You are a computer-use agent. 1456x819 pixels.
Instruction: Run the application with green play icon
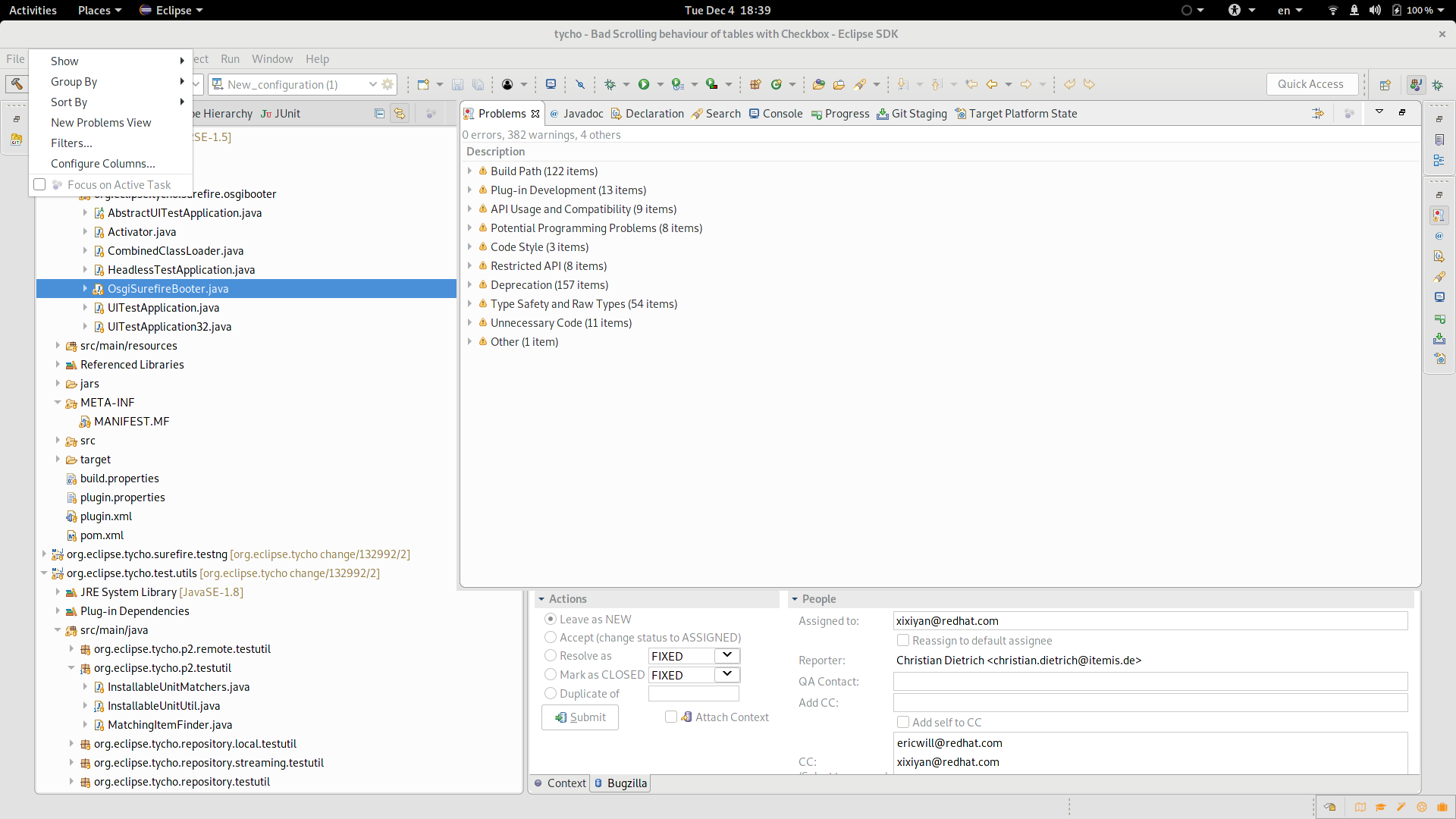click(644, 84)
